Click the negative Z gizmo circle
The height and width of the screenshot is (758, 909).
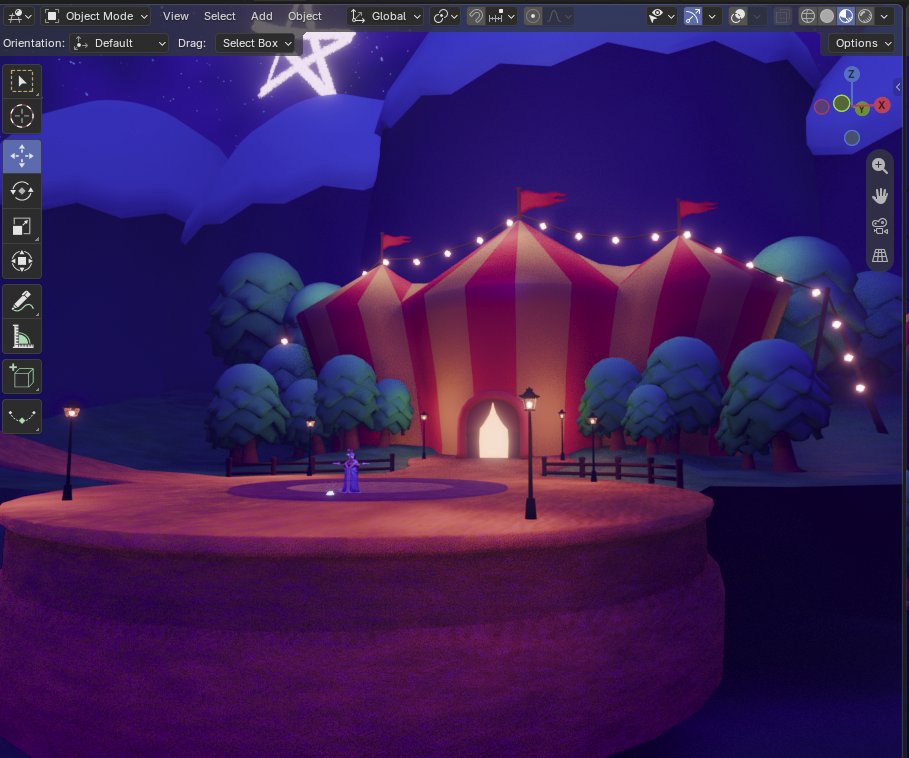851,138
